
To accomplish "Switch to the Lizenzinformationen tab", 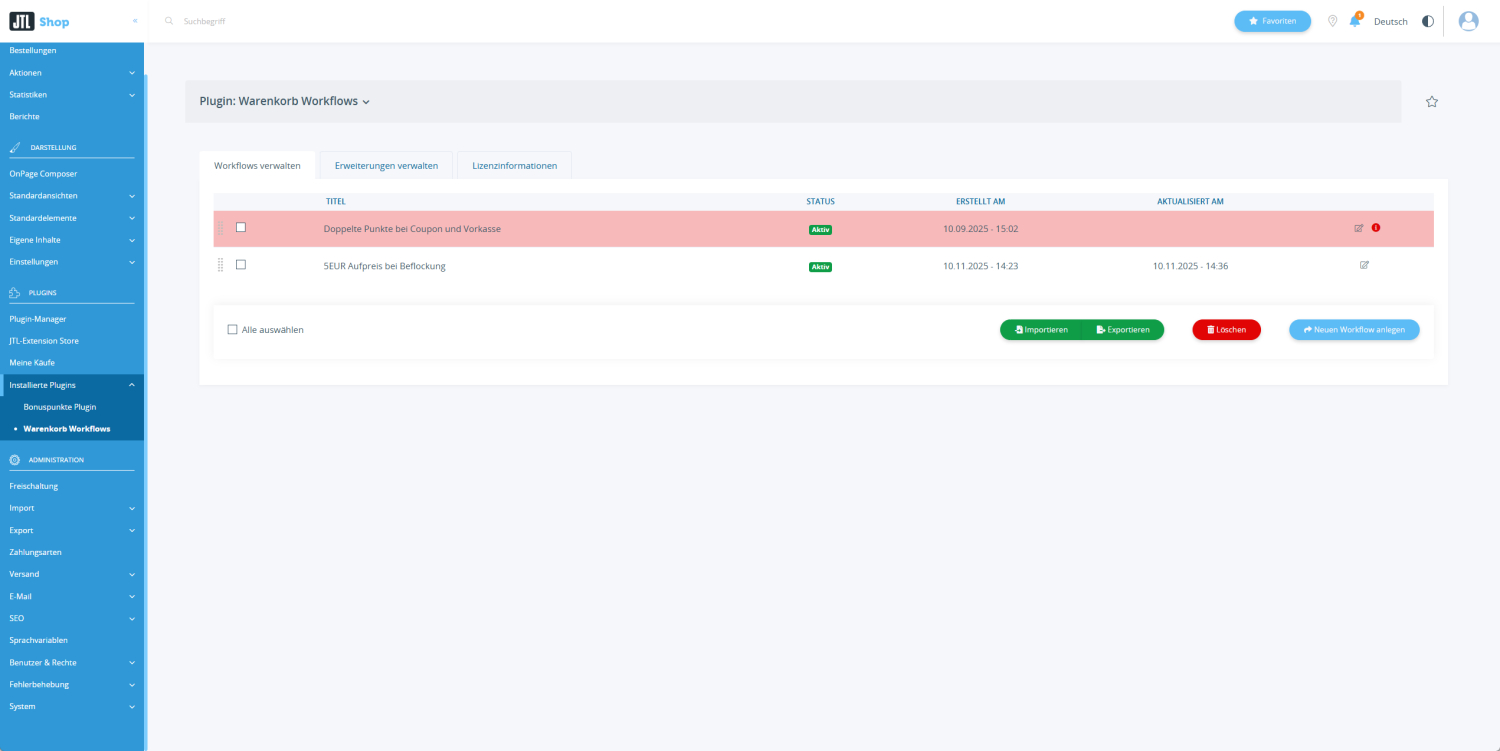I will pyautogui.click(x=514, y=165).
